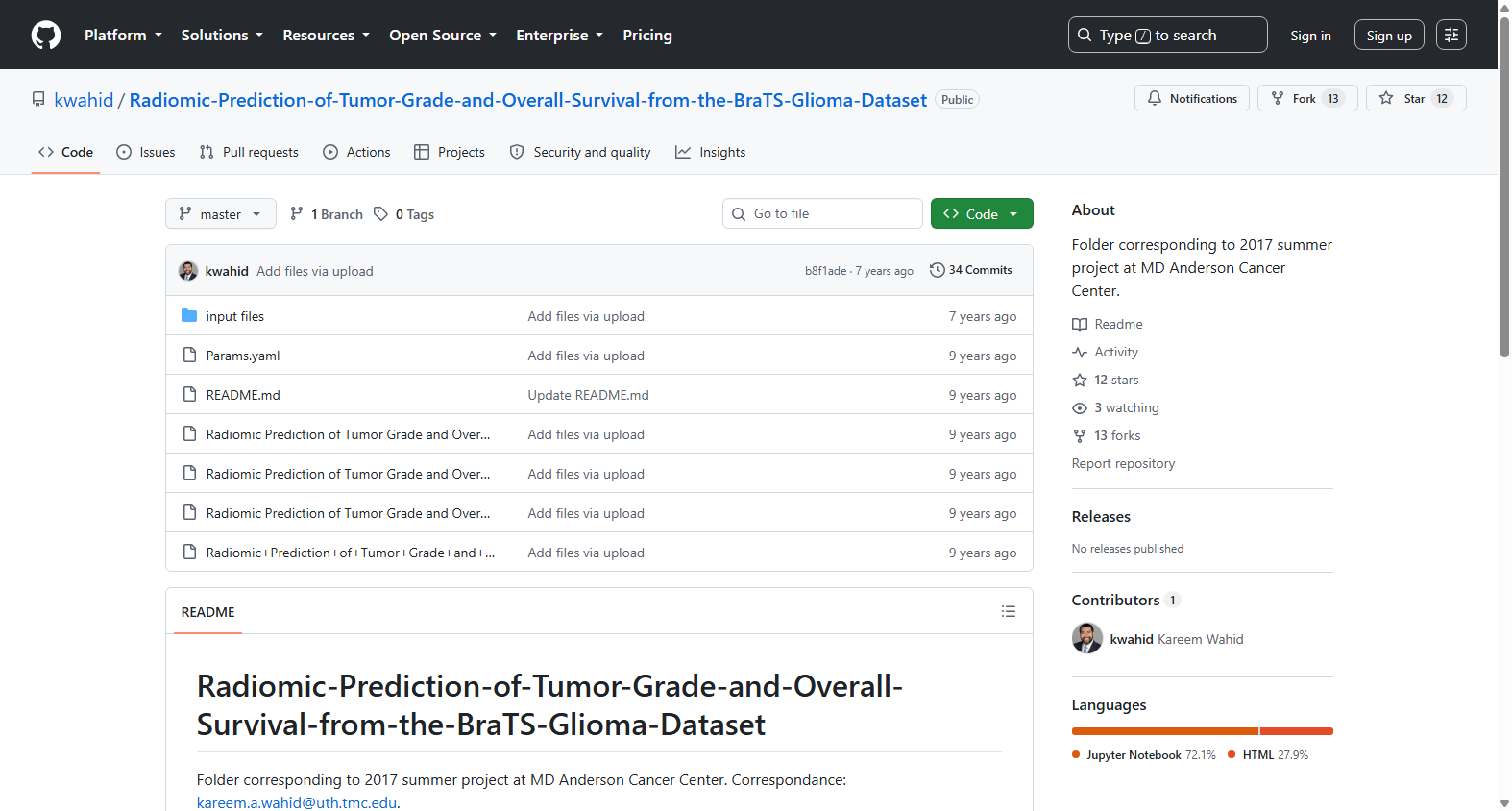Click the file icon beside Params.yaml
Viewport: 1512px width, 811px height.
(189, 356)
